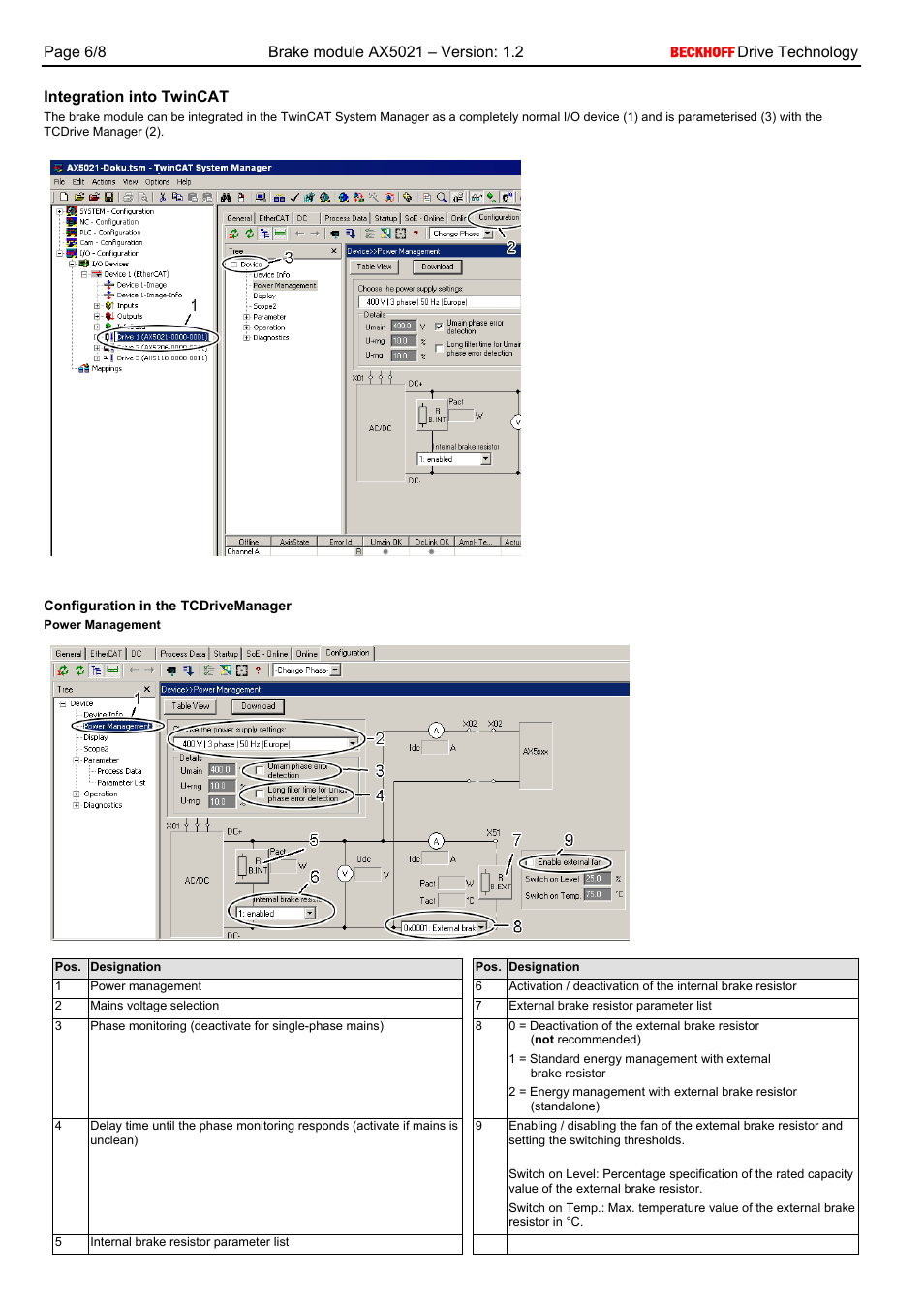The image size is (924, 1308).
Task: Close the Tree pane in lower screenshot
Action: pos(147,689)
